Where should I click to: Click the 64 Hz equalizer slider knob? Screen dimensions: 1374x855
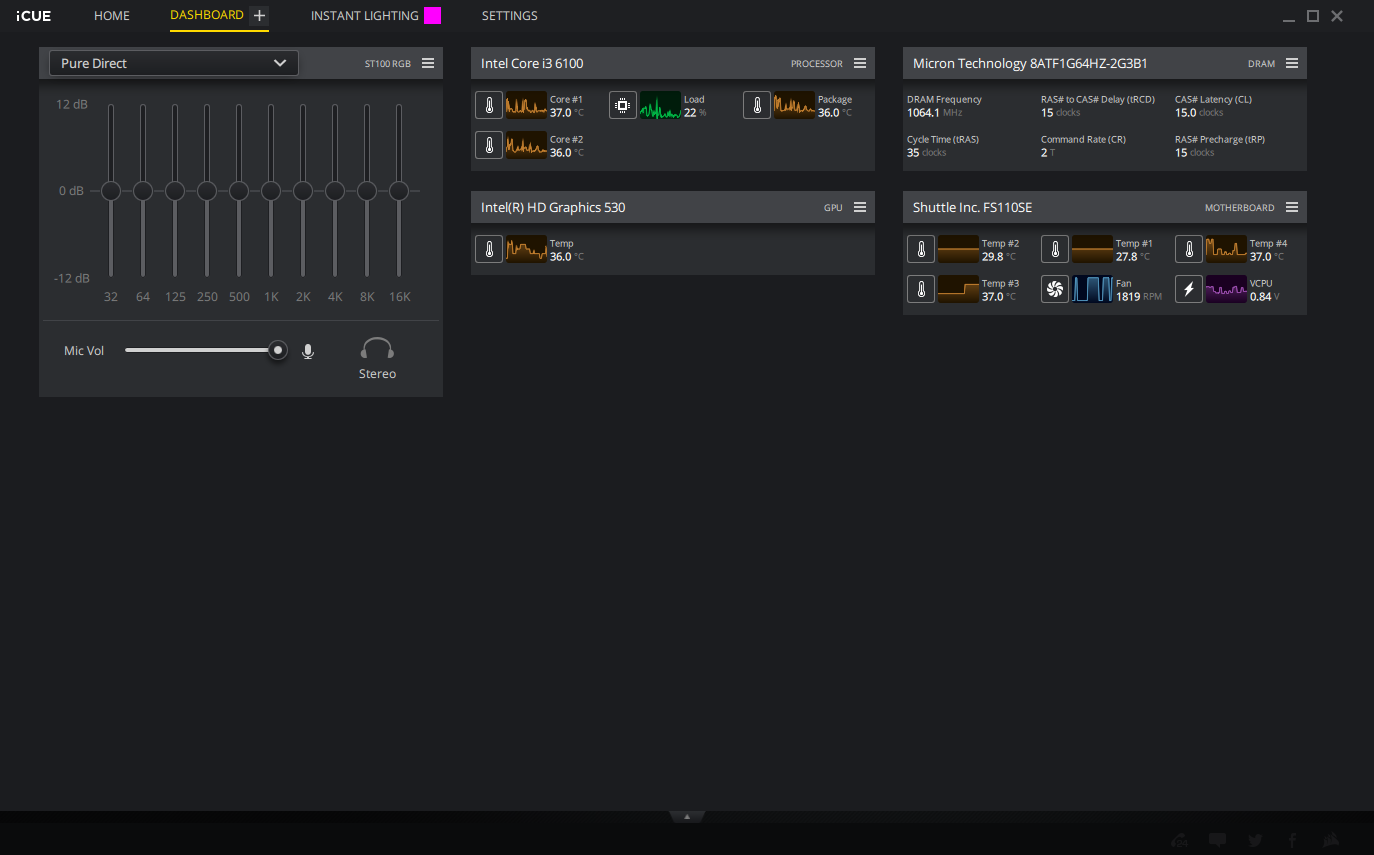(143, 190)
